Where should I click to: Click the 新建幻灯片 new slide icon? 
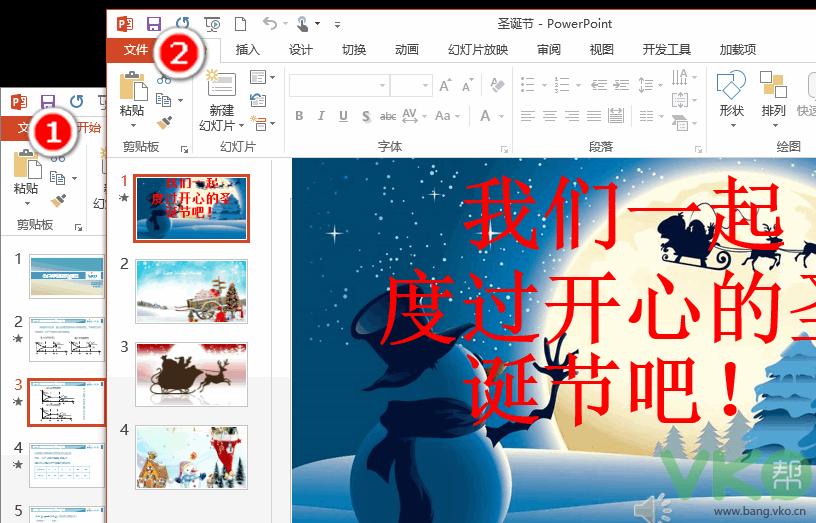pos(221,83)
